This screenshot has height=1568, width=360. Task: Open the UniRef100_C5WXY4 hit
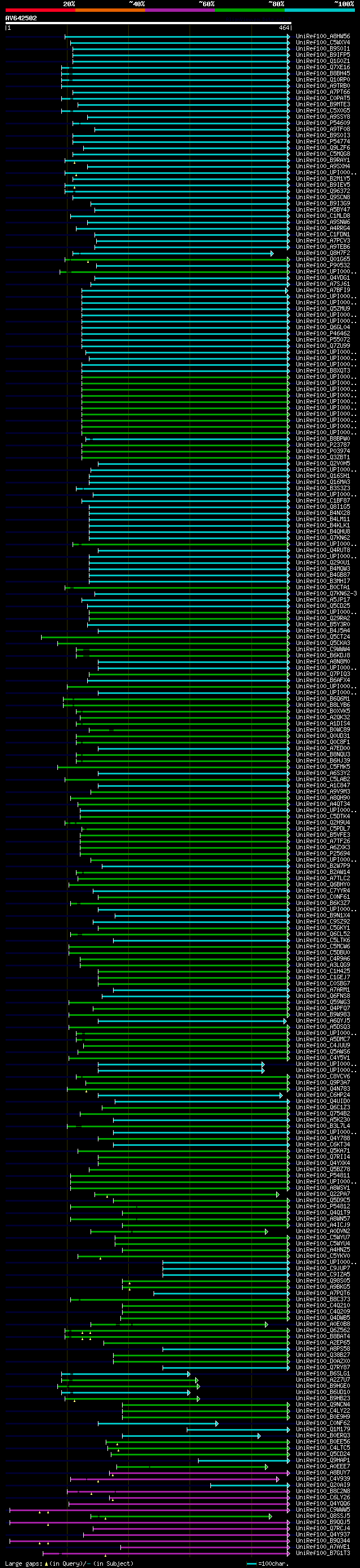tap(323, 43)
